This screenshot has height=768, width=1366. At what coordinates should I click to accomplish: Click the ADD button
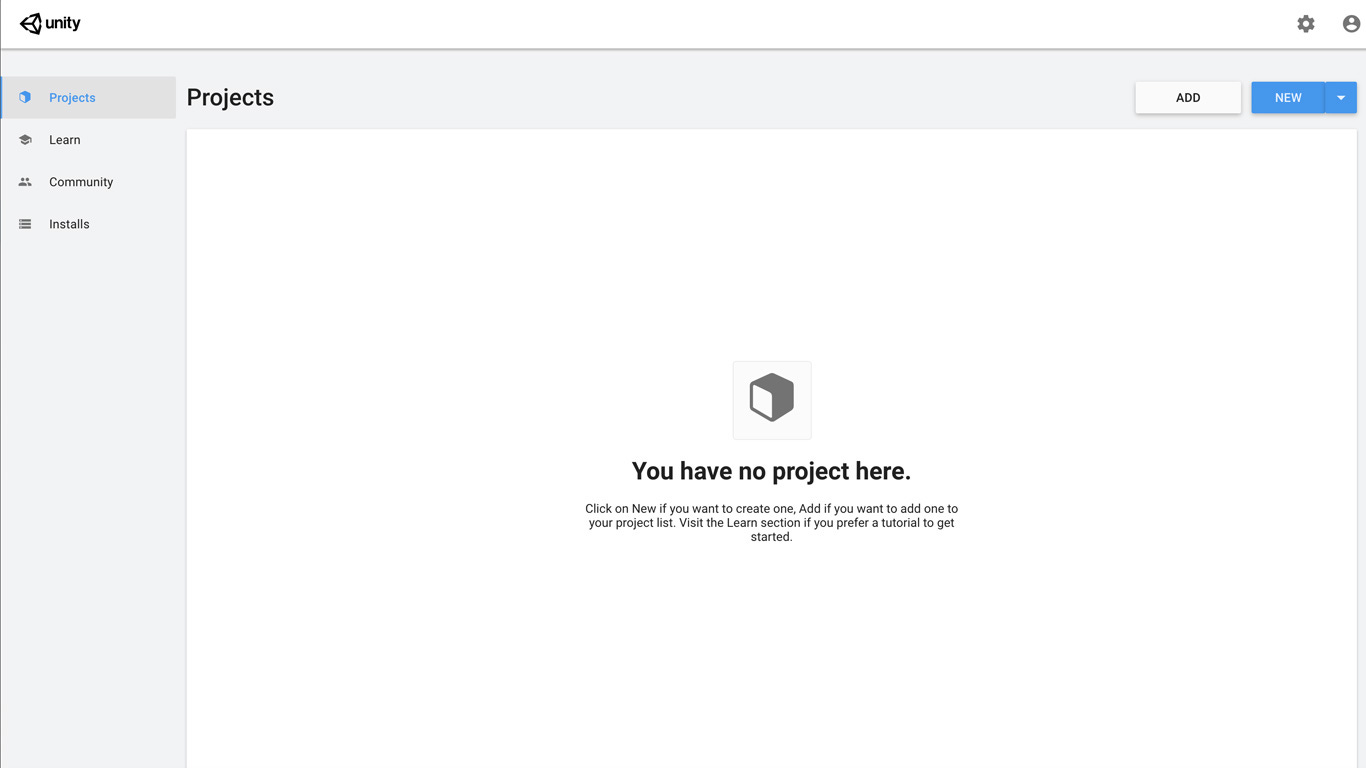click(1188, 98)
